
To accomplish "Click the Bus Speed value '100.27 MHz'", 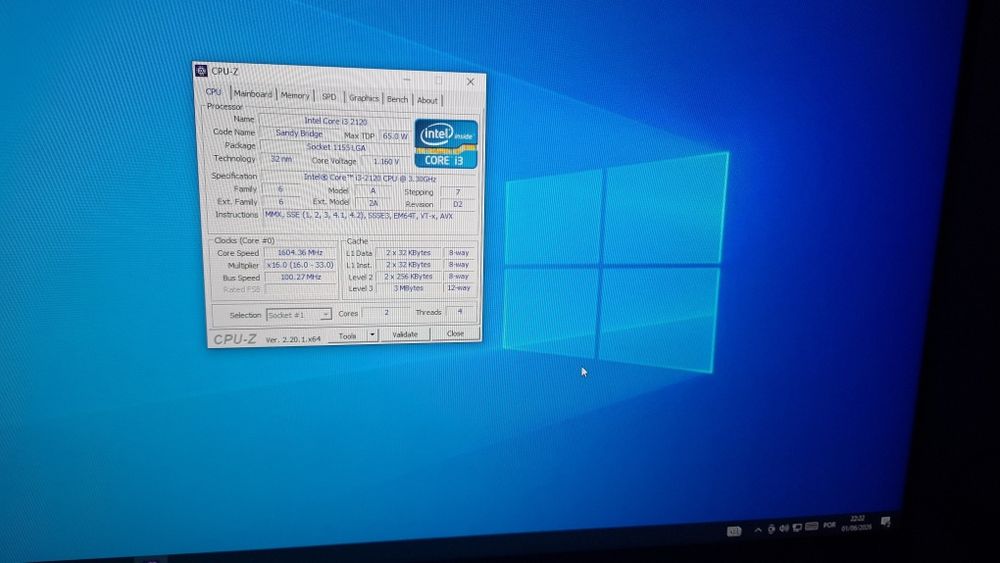I will click(x=300, y=277).
